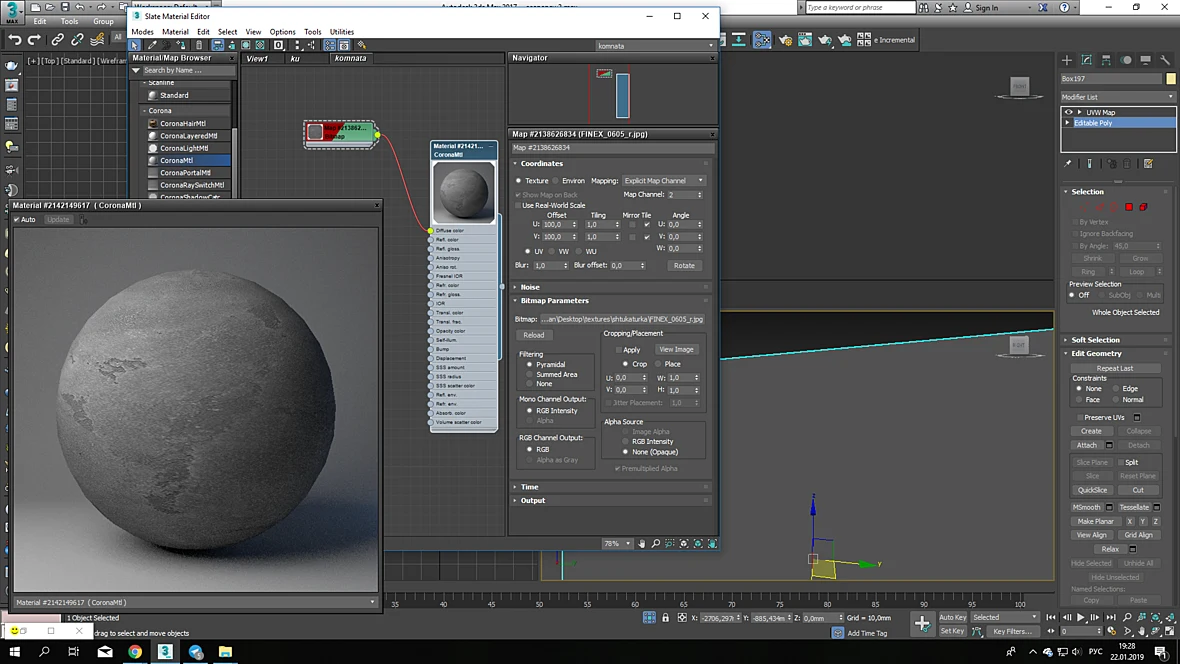The width and height of the screenshot is (1180, 664).
Task: Open the Utilities menu in Slate editor
Action: [x=342, y=32]
